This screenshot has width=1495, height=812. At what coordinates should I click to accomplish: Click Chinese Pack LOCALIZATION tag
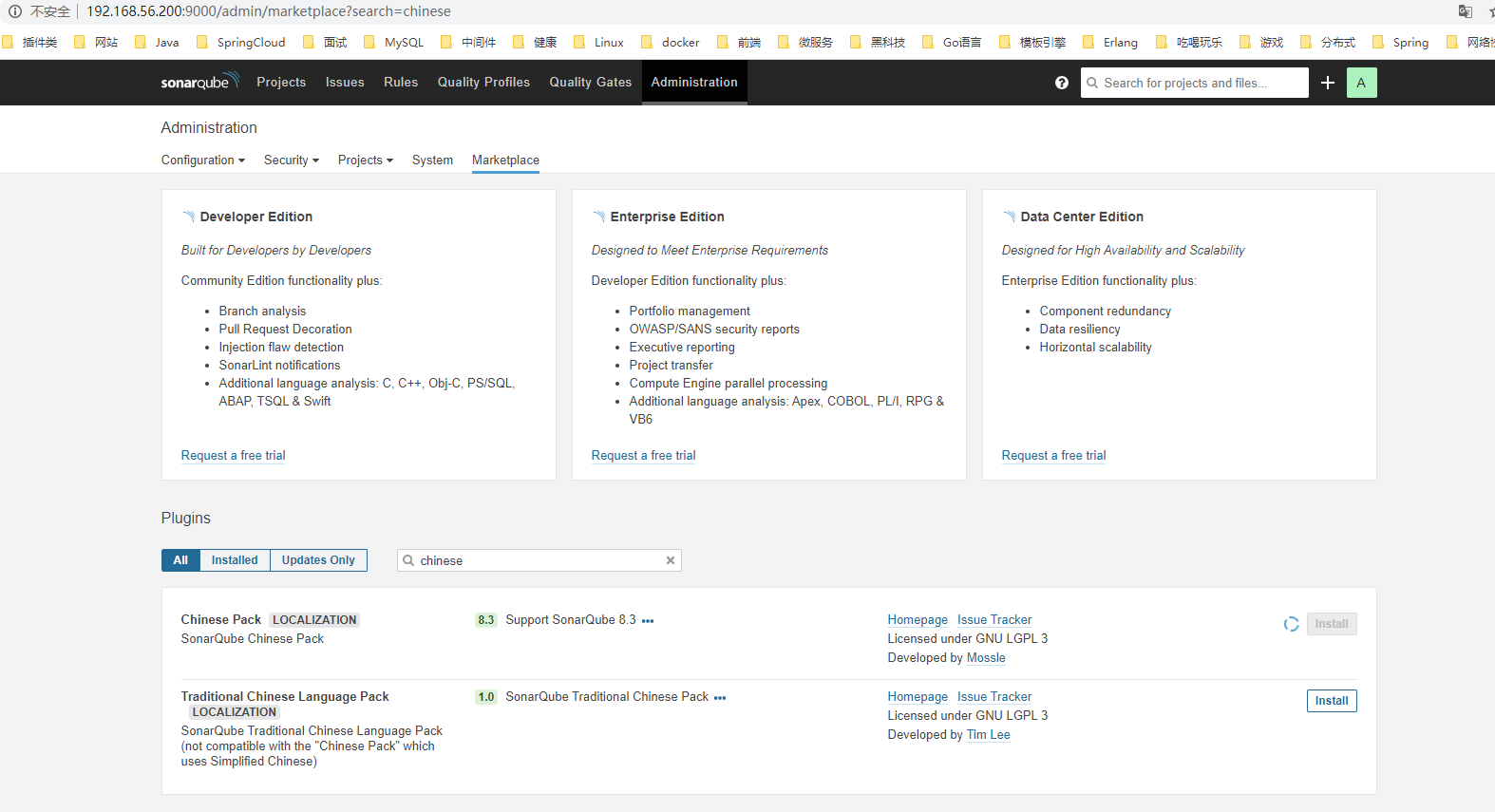pos(314,620)
